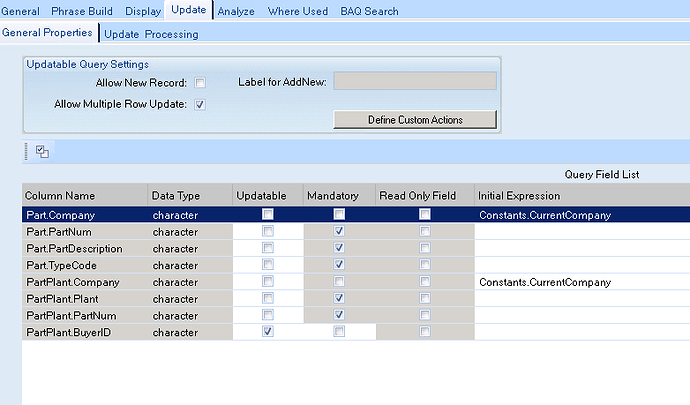
Task: Check Read Only Field for PartPlant.Plant
Action: point(425,298)
